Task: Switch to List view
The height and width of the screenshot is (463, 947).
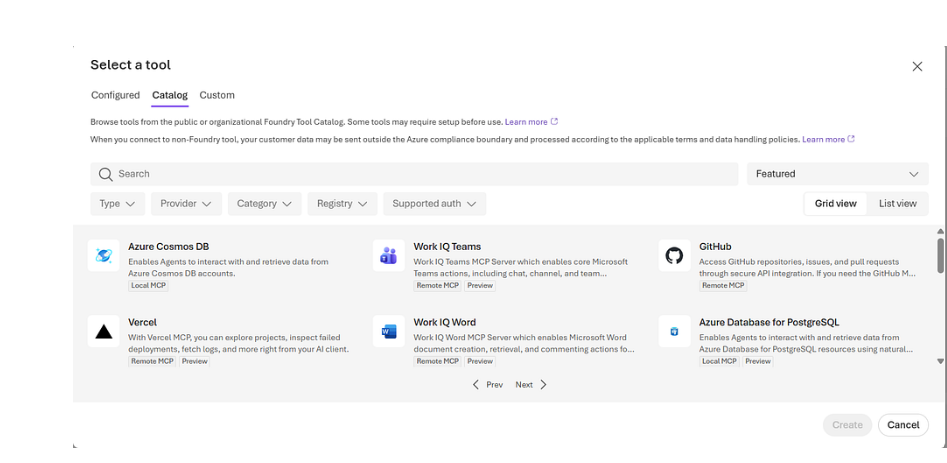Action: [x=897, y=203]
